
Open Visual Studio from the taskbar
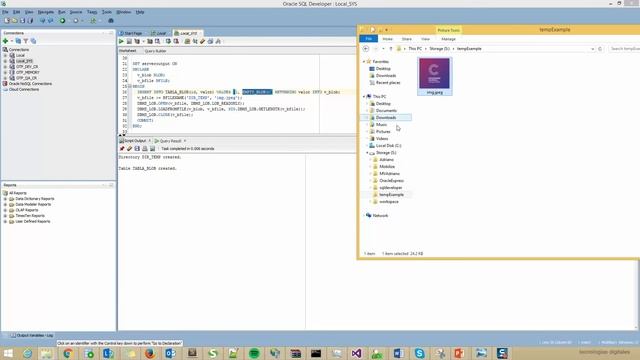[356, 353]
